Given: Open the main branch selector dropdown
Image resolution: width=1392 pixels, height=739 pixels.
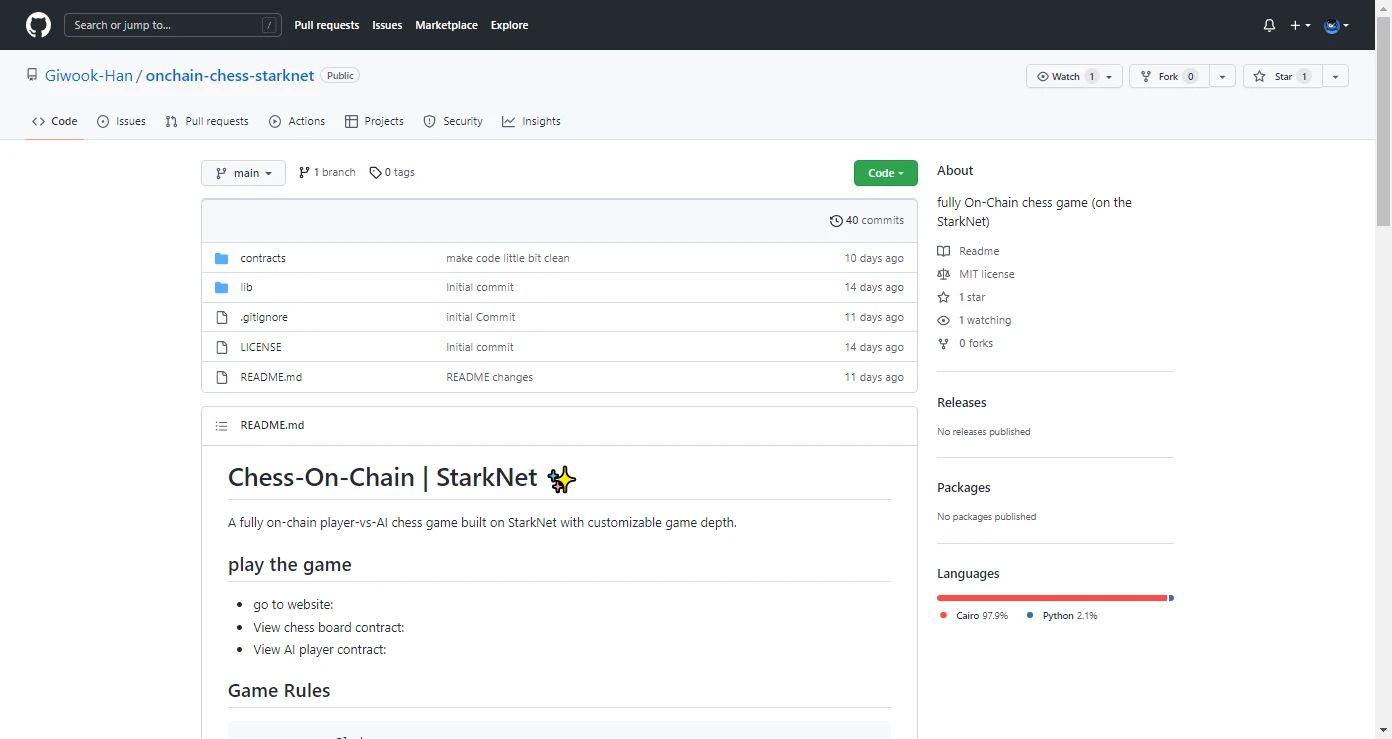Looking at the screenshot, I should point(243,173).
